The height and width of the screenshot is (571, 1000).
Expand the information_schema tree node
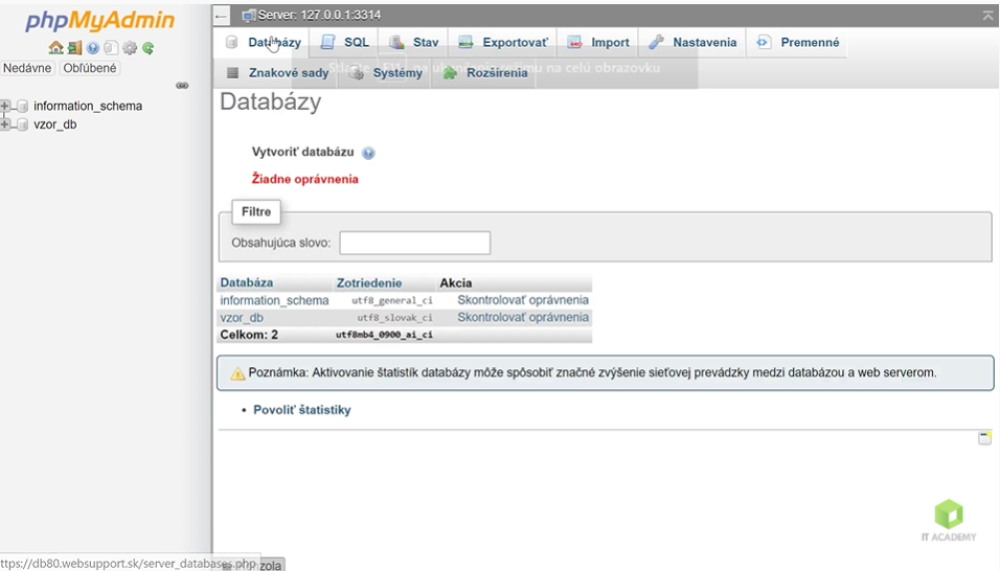[6, 106]
